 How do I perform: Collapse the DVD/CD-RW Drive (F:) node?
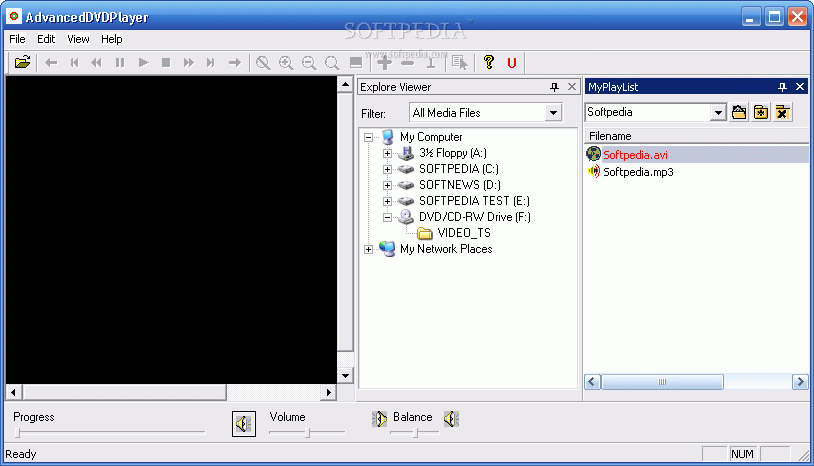pyautogui.click(x=387, y=217)
